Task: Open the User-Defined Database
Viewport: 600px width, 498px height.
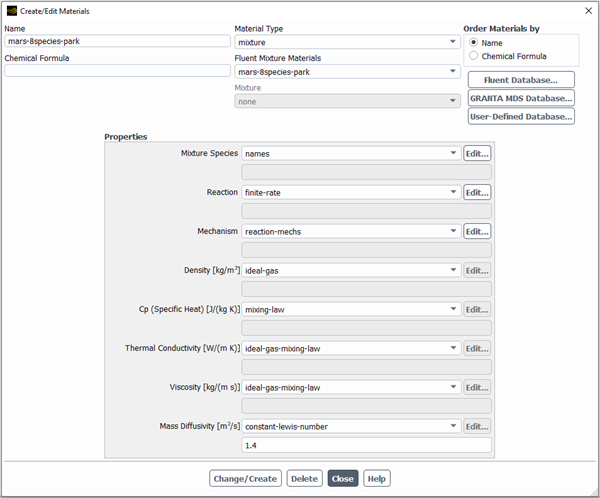Action: click(x=521, y=116)
